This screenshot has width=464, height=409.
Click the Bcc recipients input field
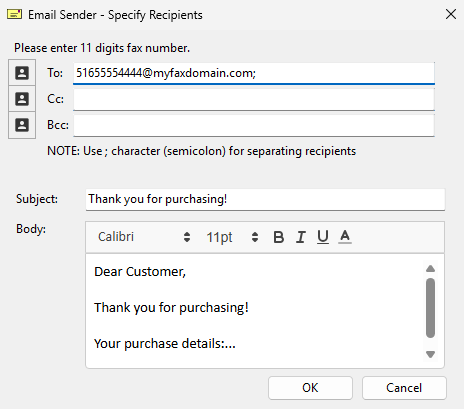[254, 125]
